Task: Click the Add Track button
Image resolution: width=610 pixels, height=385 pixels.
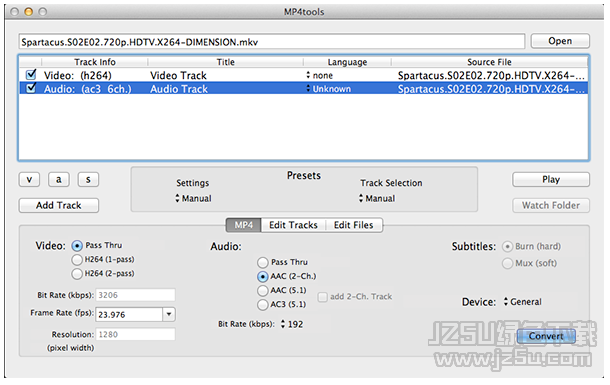Action: pyautogui.click(x=59, y=205)
